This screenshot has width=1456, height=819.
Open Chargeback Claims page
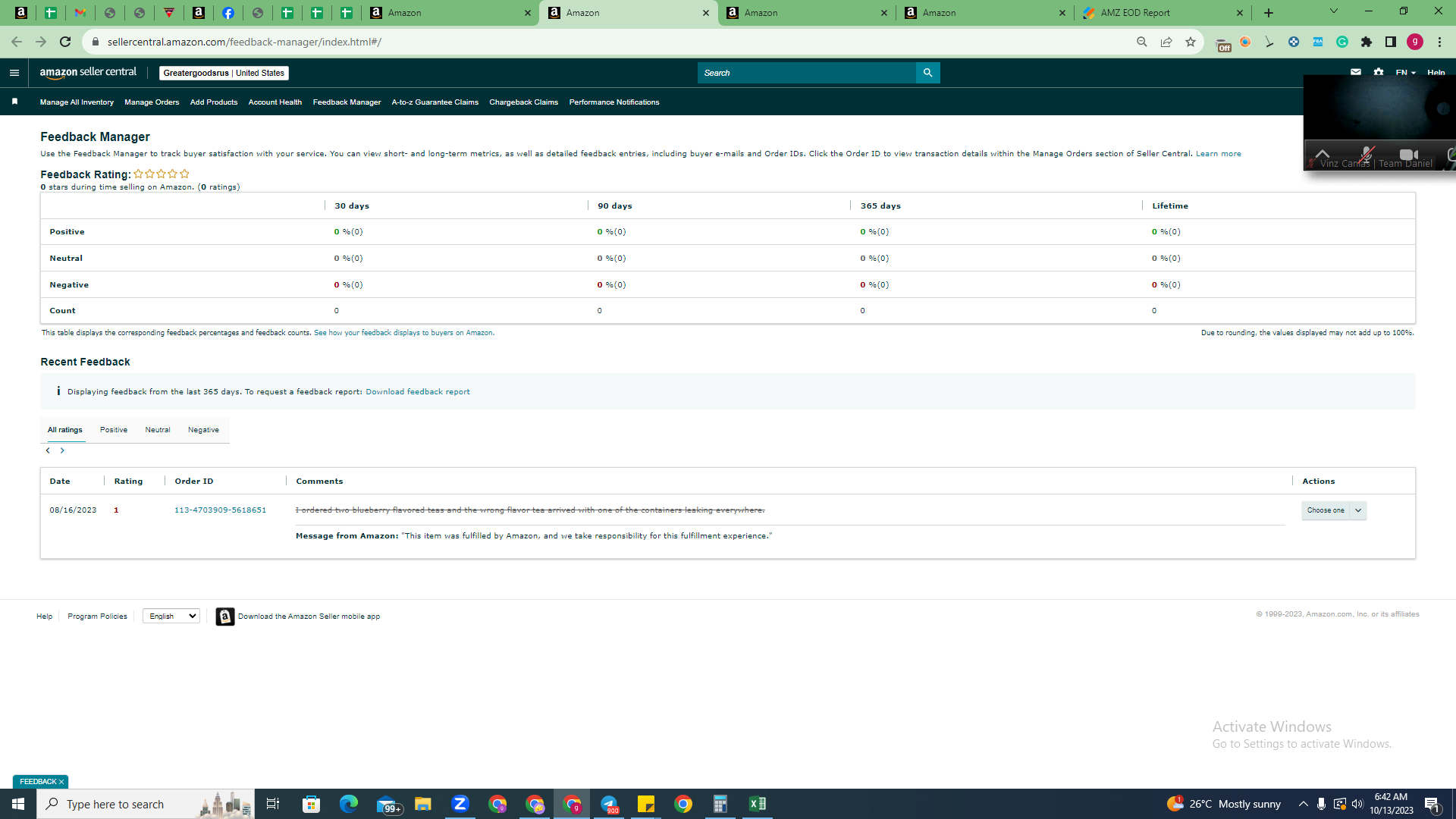pyautogui.click(x=524, y=102)
